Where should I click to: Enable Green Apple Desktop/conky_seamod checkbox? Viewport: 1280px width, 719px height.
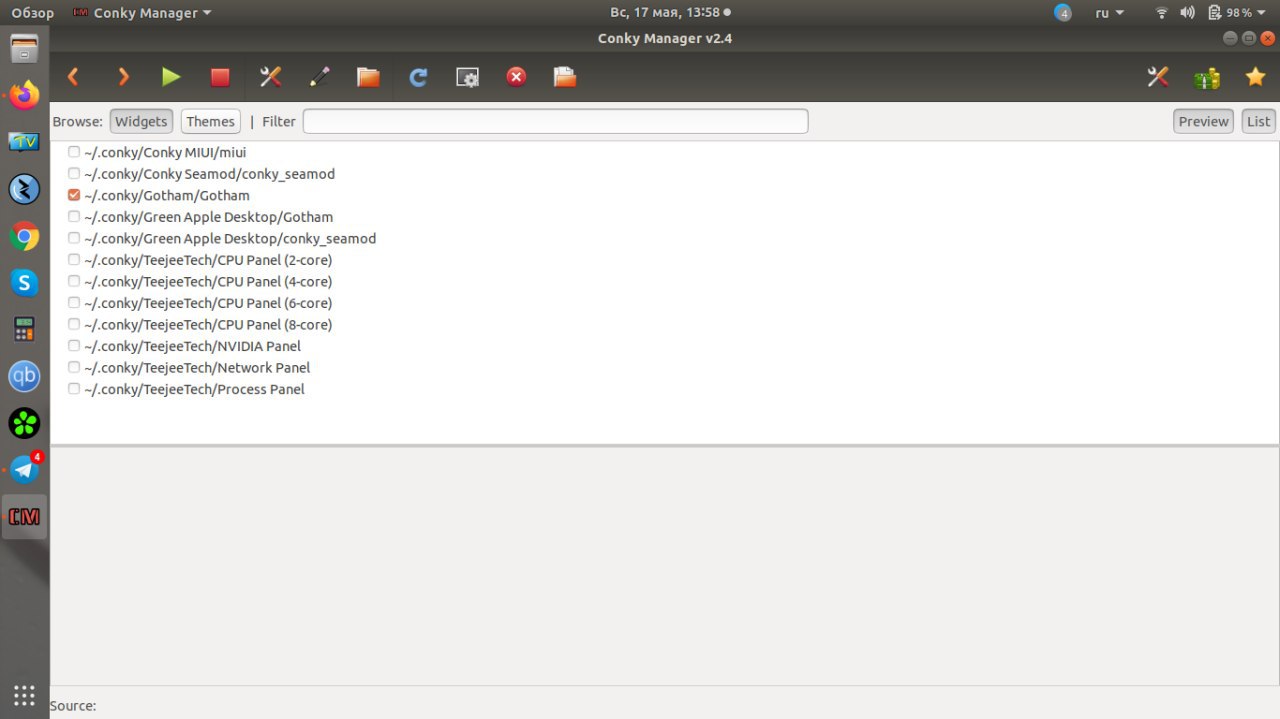point(74,238)
